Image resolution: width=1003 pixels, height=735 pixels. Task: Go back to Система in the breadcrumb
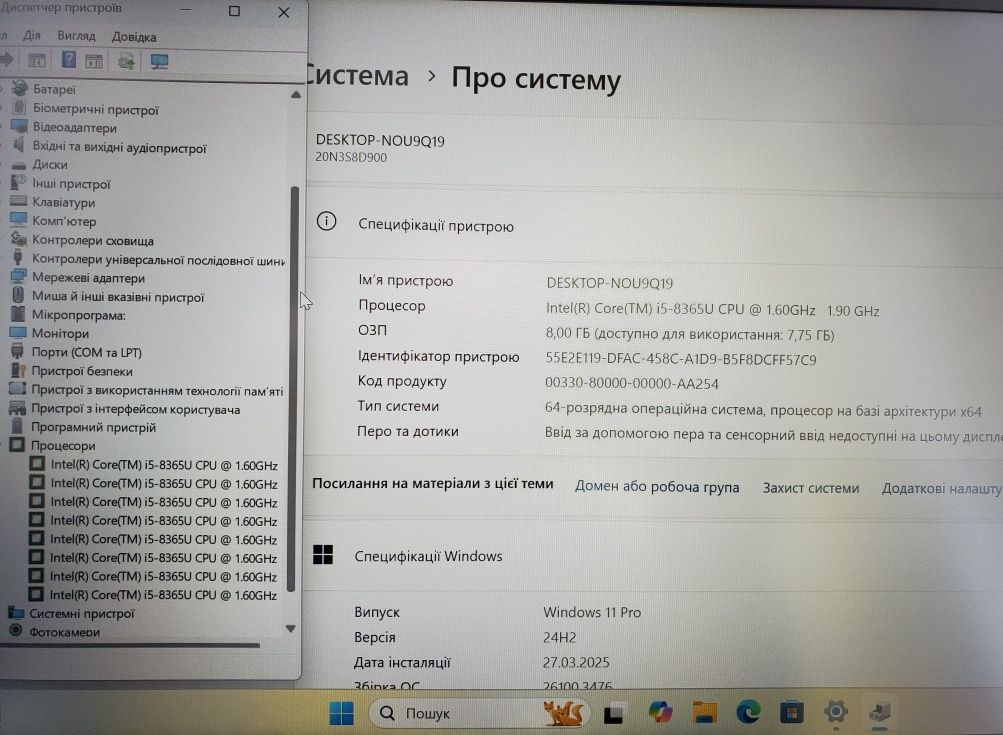(x=357, y=76)
